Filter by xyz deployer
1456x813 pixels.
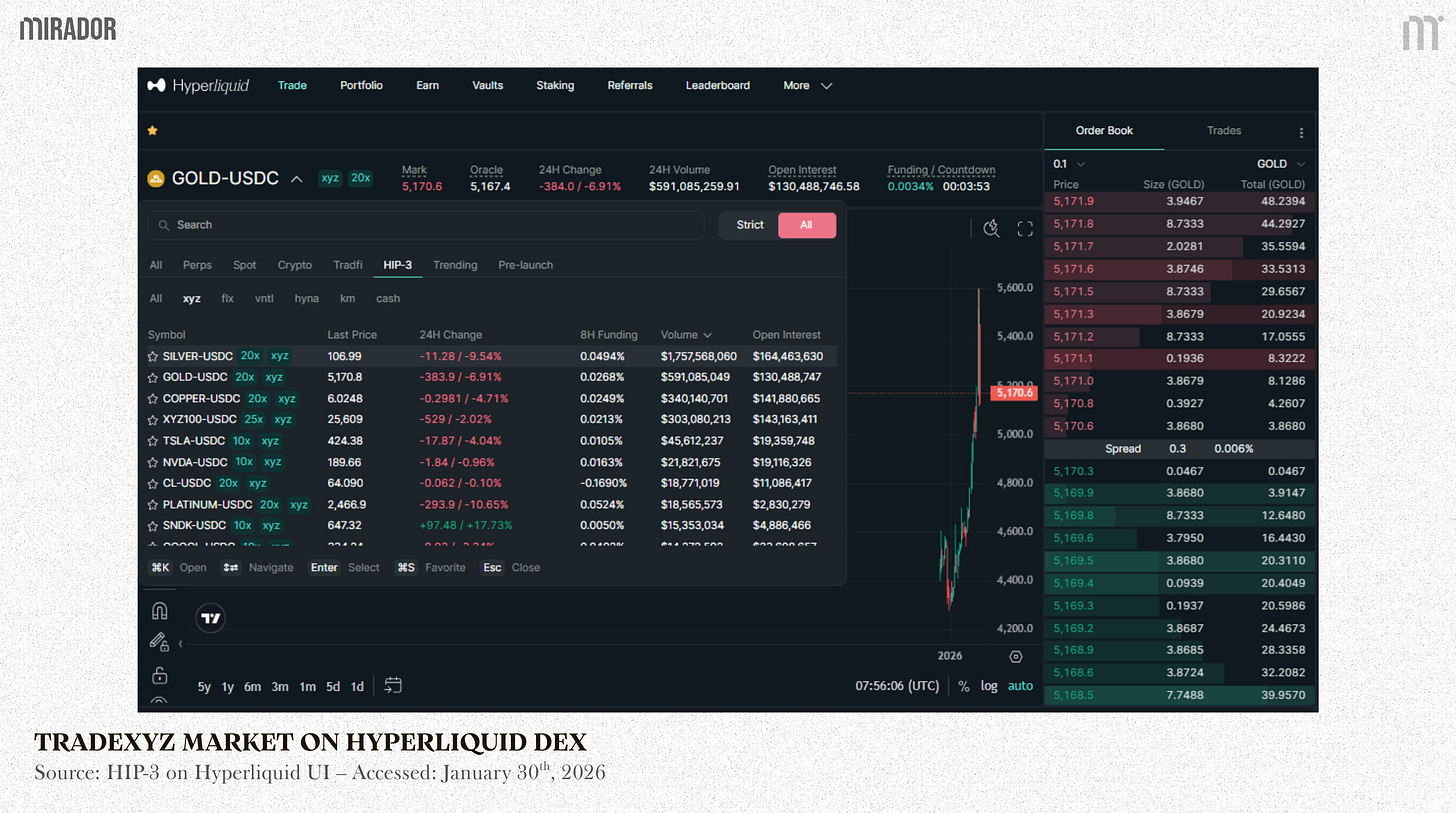(x=192, y=298)
